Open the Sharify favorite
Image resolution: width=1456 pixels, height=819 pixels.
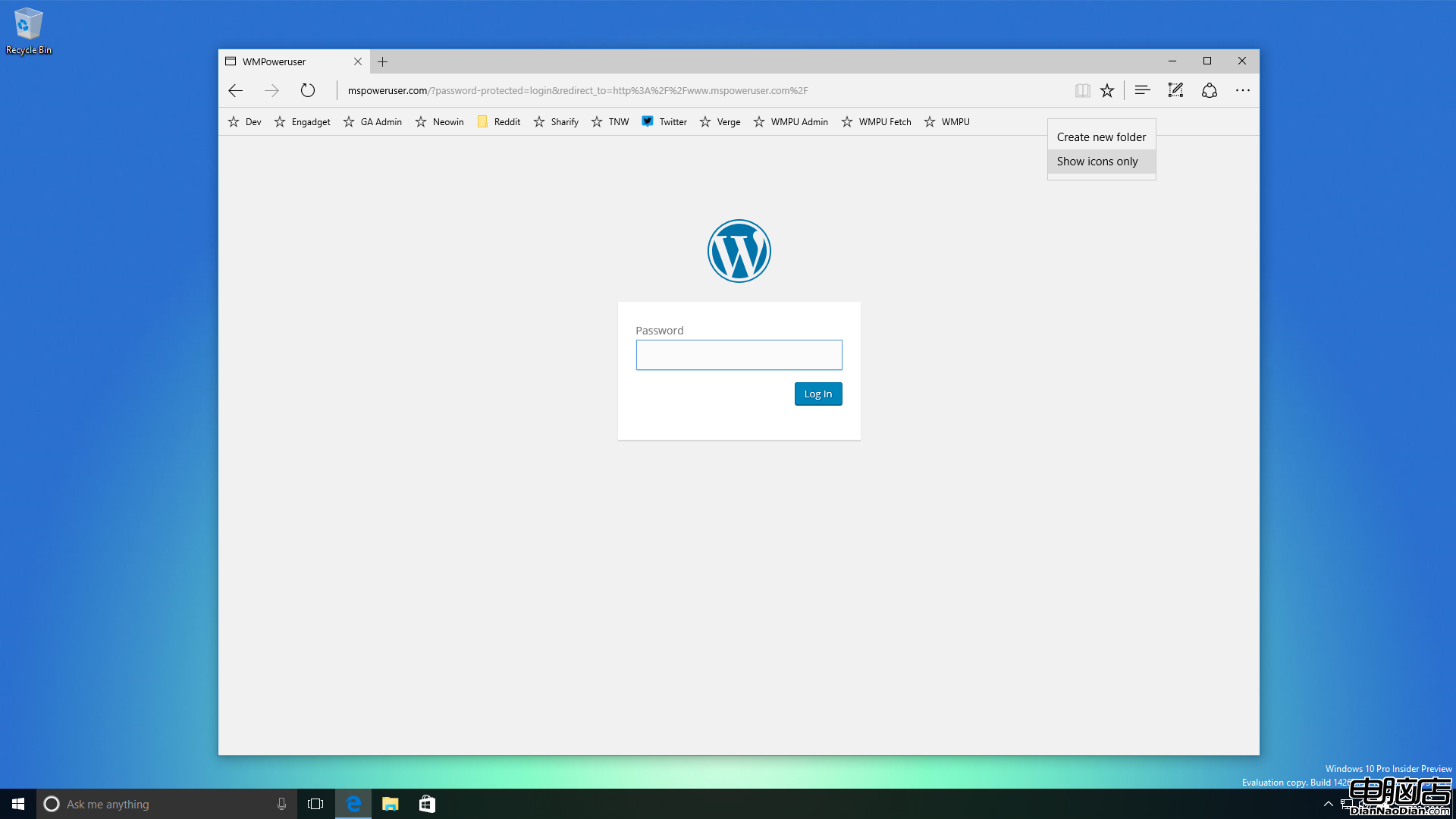tap(556, 121)
